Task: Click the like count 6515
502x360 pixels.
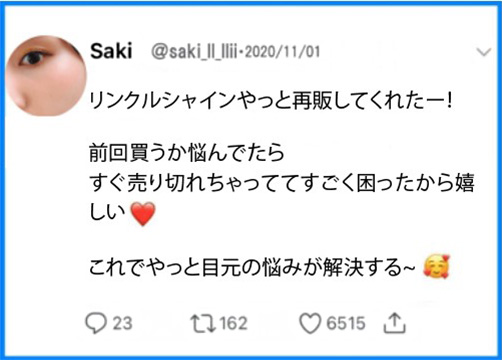Action: [x=346, y=324]
